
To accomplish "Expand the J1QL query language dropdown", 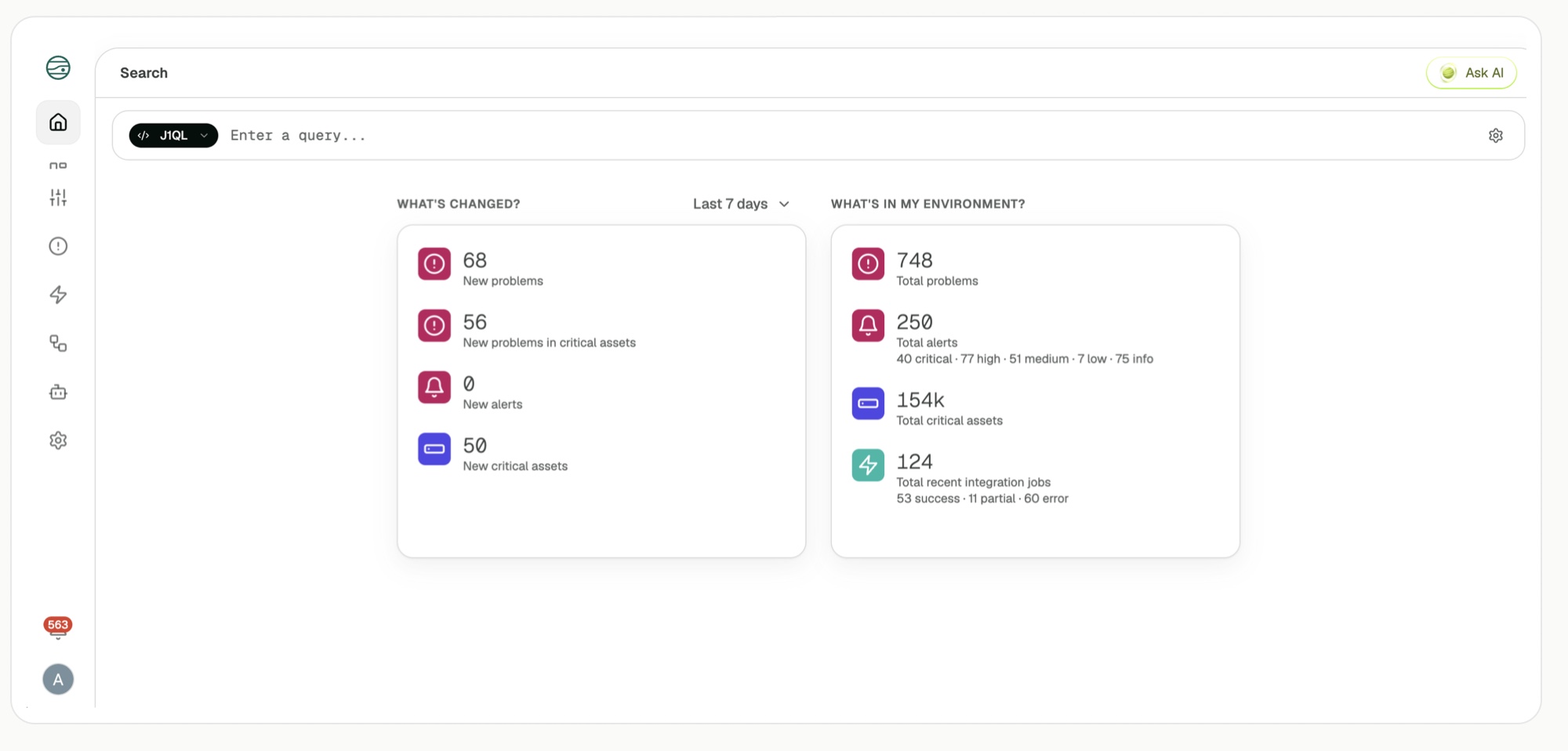I will click(x=173, y=136).
